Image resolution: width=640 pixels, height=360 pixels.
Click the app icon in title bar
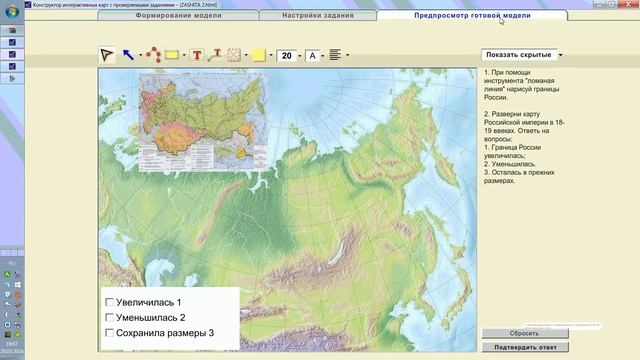click(28, 4)
